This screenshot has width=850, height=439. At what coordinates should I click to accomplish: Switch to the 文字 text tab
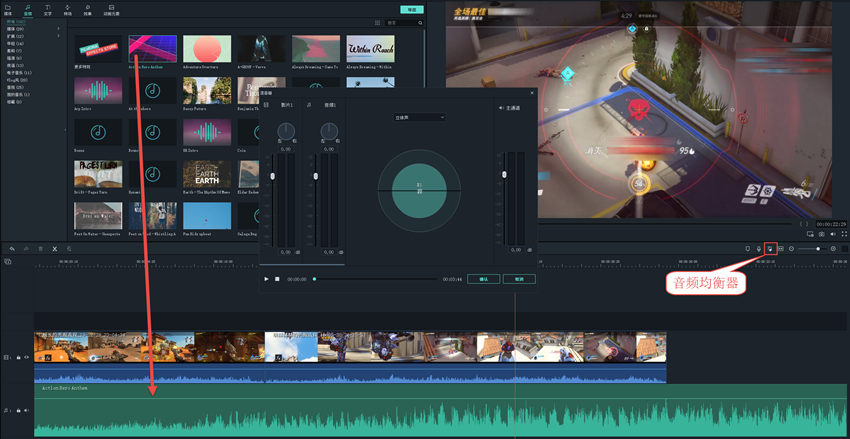click(47, 9)
